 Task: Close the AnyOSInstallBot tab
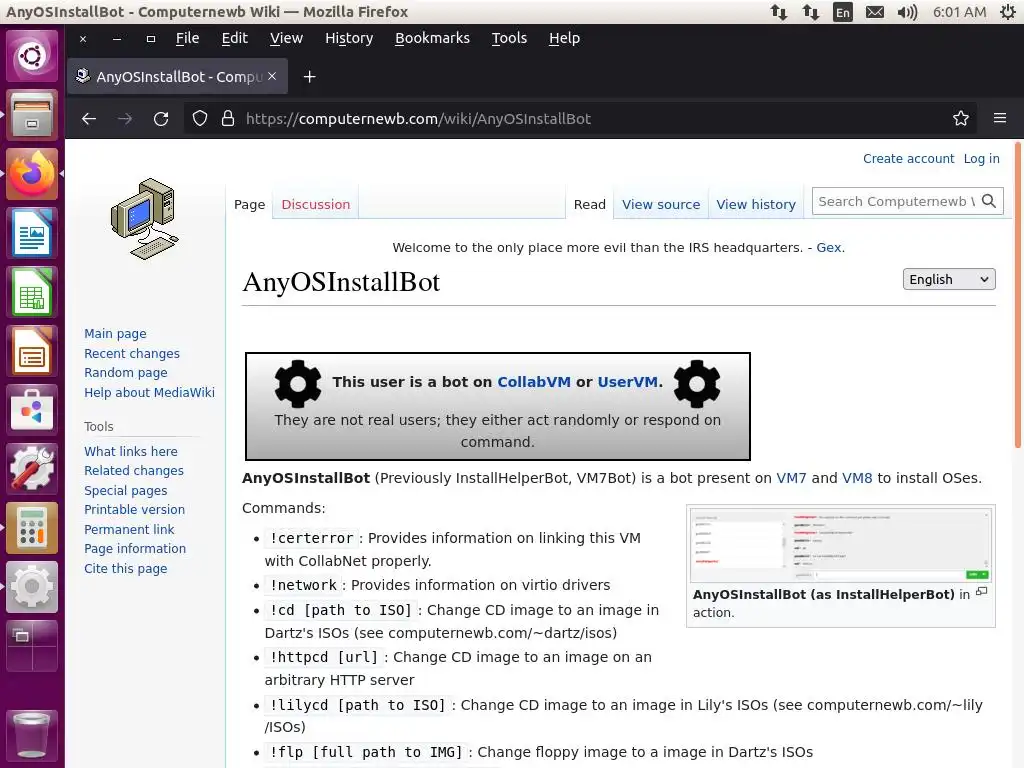[x=272, y=76]
